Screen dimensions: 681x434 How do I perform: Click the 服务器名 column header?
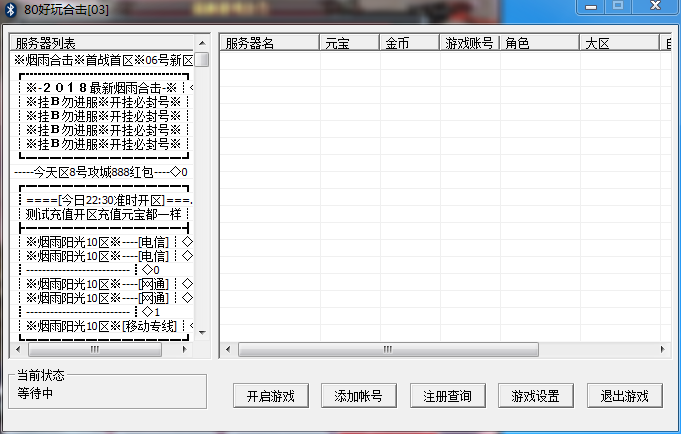tap(270, 43)
